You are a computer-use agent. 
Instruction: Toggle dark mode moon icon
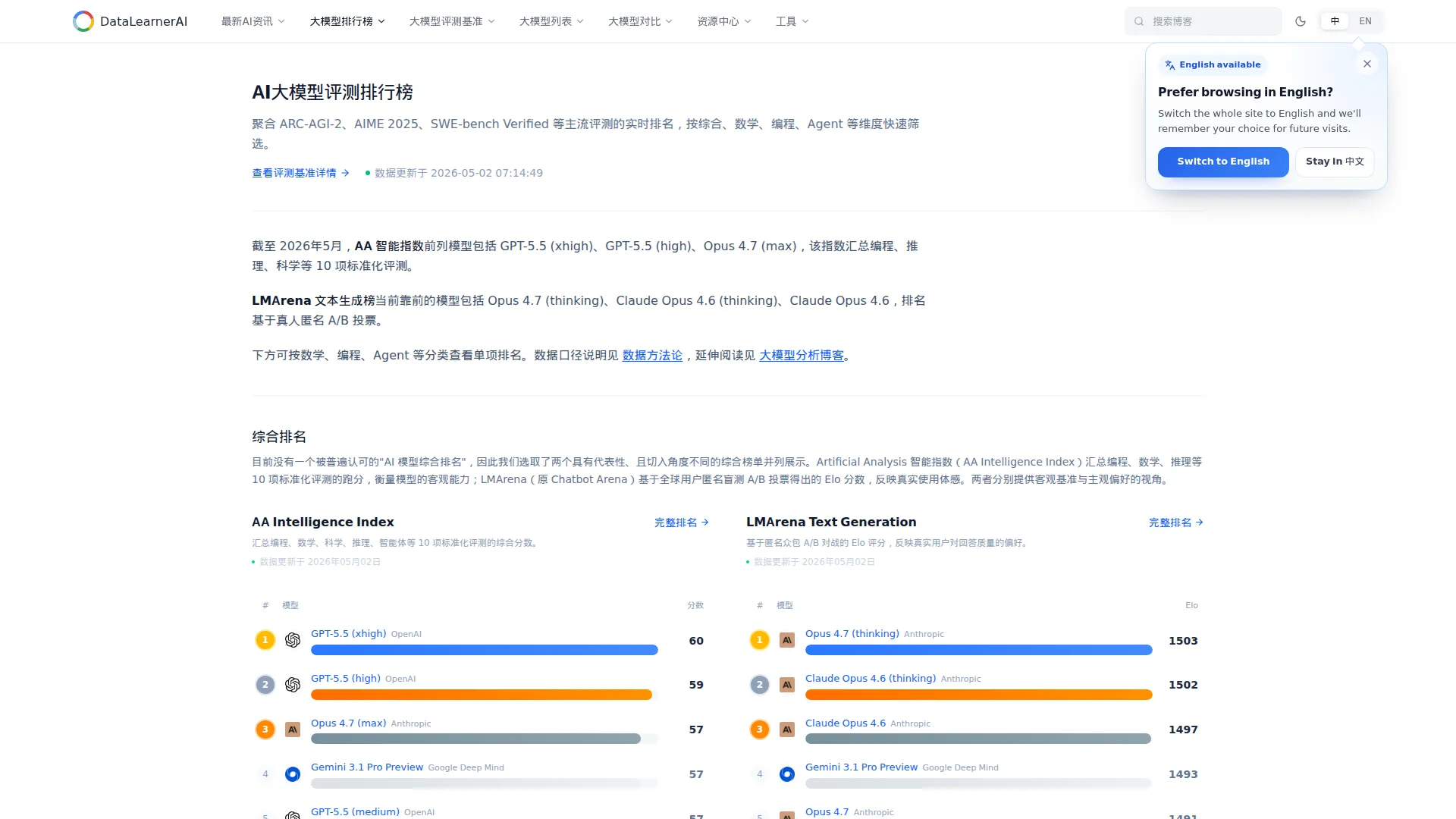[x=1301, y=21]
